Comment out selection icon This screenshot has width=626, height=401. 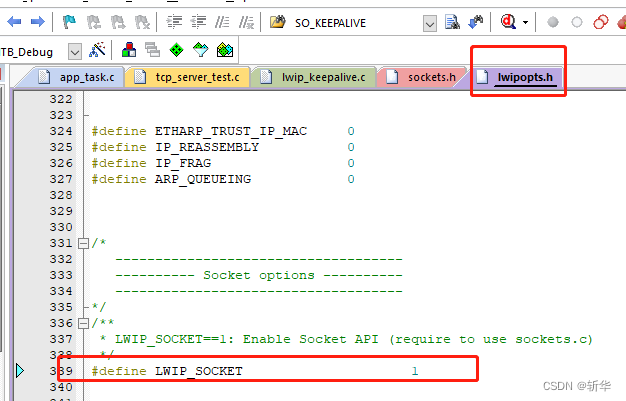tap(222, 22)
